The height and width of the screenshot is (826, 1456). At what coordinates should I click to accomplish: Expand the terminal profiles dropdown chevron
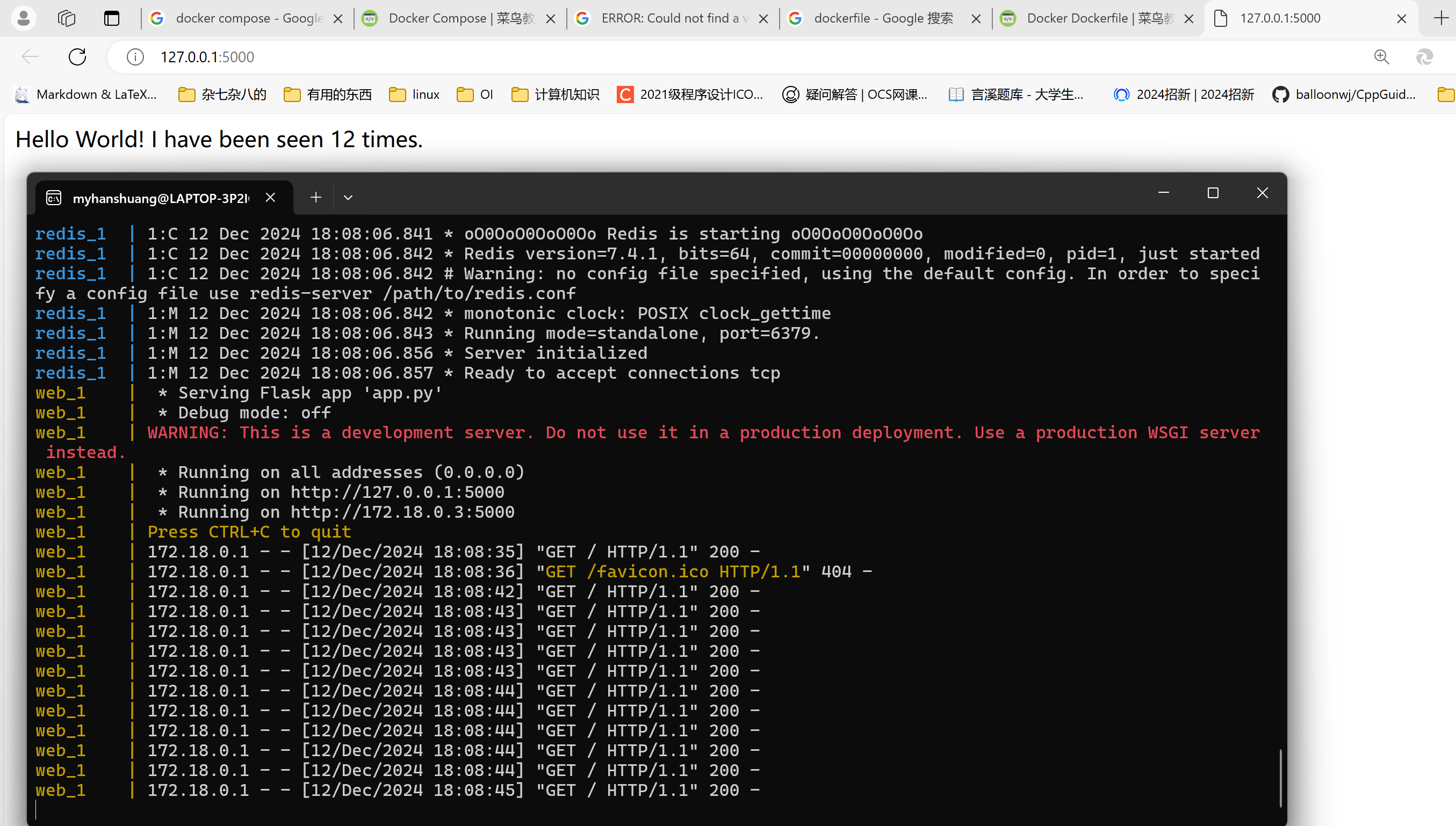(x=348, y=198)
